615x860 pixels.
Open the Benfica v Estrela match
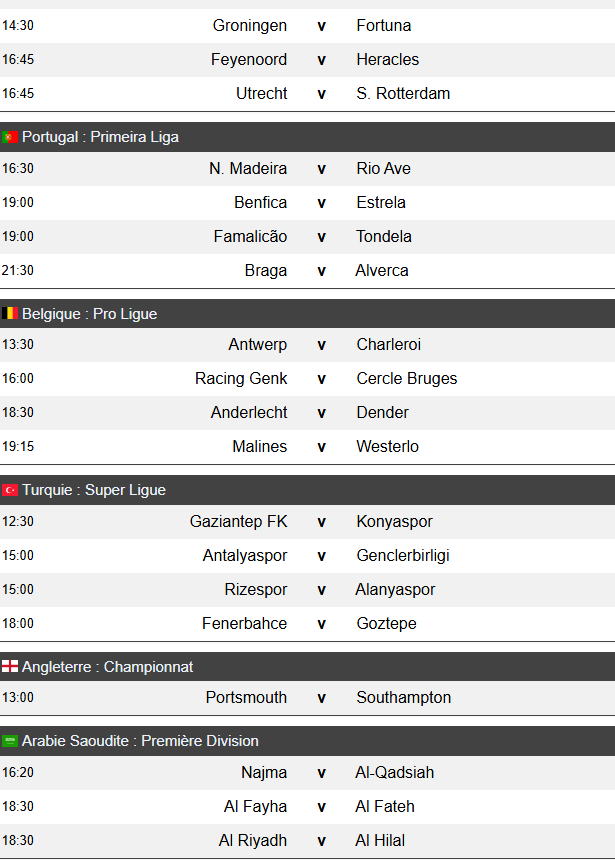click(x=321, y=202)
